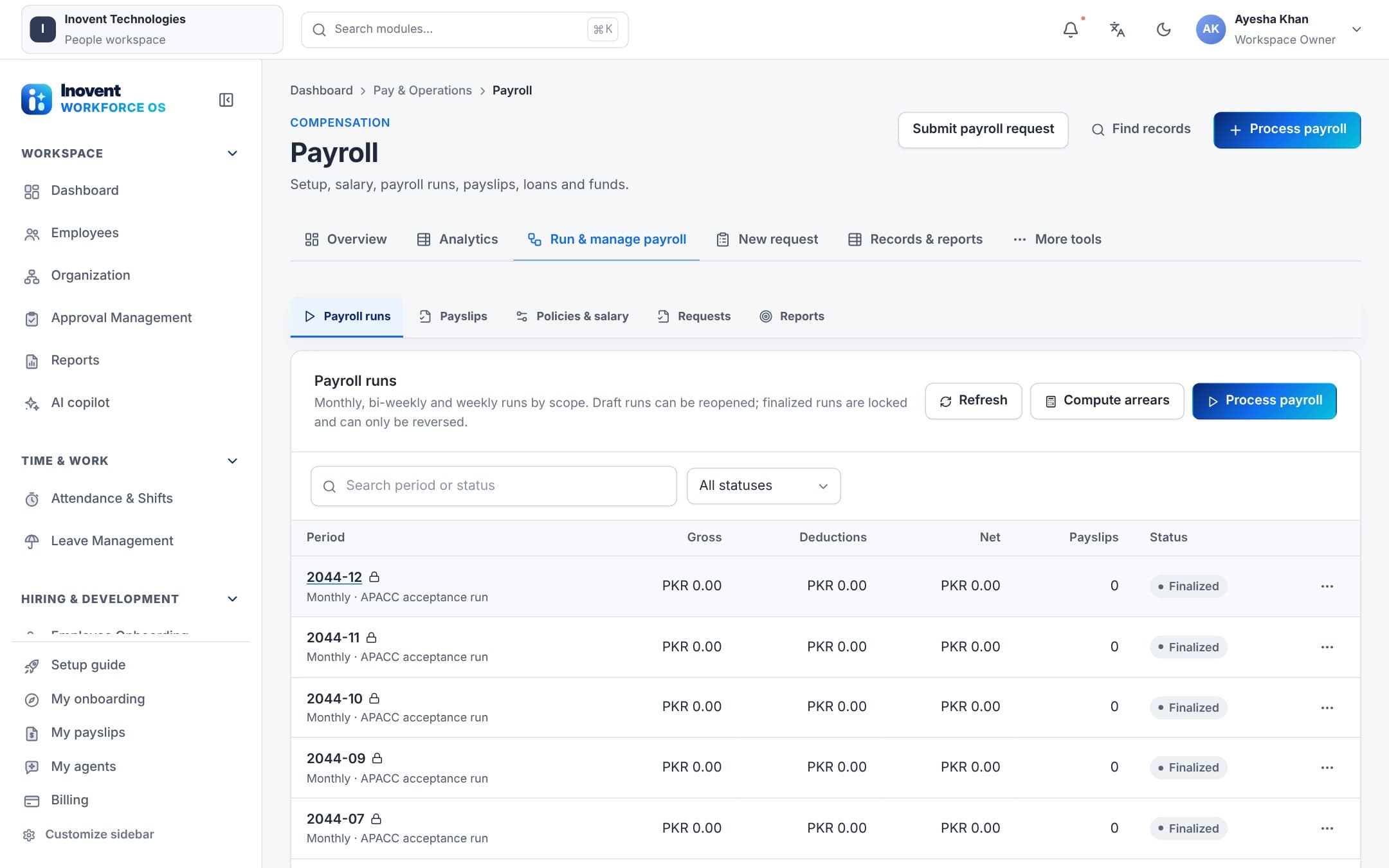
Task: Collapse the WORKSPACE section
Action: 232,154
